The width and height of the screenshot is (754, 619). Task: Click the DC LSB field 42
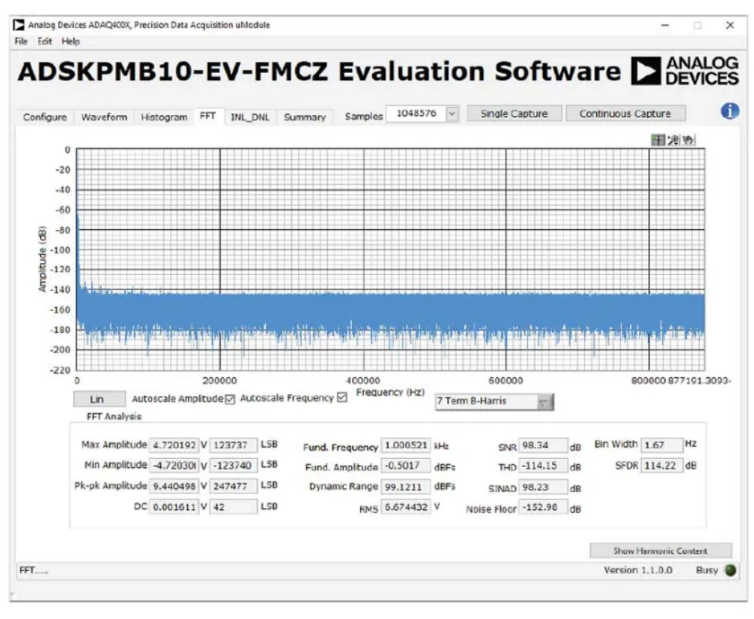coord(233,507)
